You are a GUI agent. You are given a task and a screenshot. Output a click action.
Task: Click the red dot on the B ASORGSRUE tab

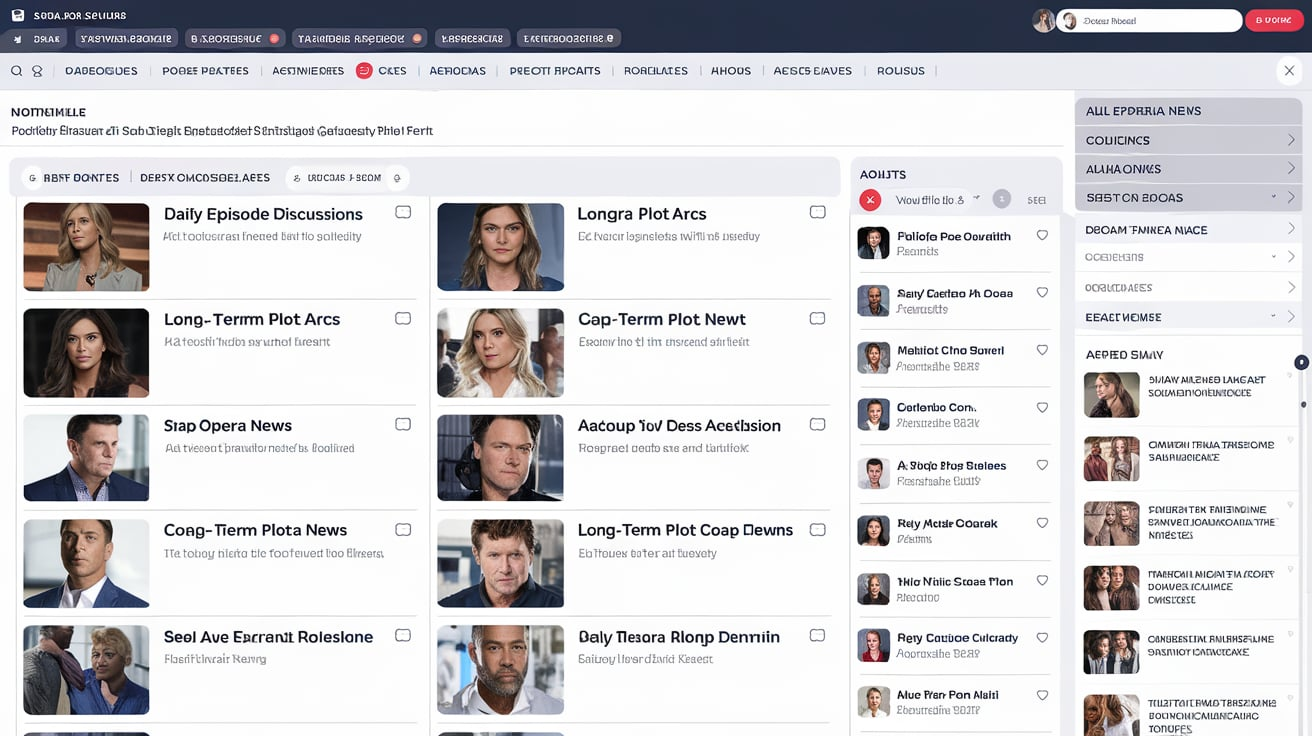coord(274,39)
